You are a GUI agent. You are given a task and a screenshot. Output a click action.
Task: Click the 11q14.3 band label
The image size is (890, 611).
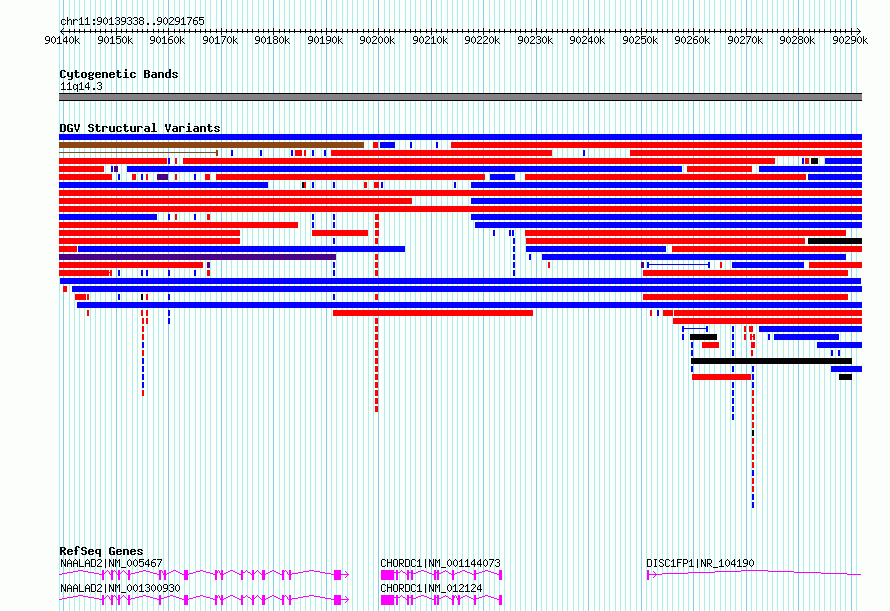81,86
